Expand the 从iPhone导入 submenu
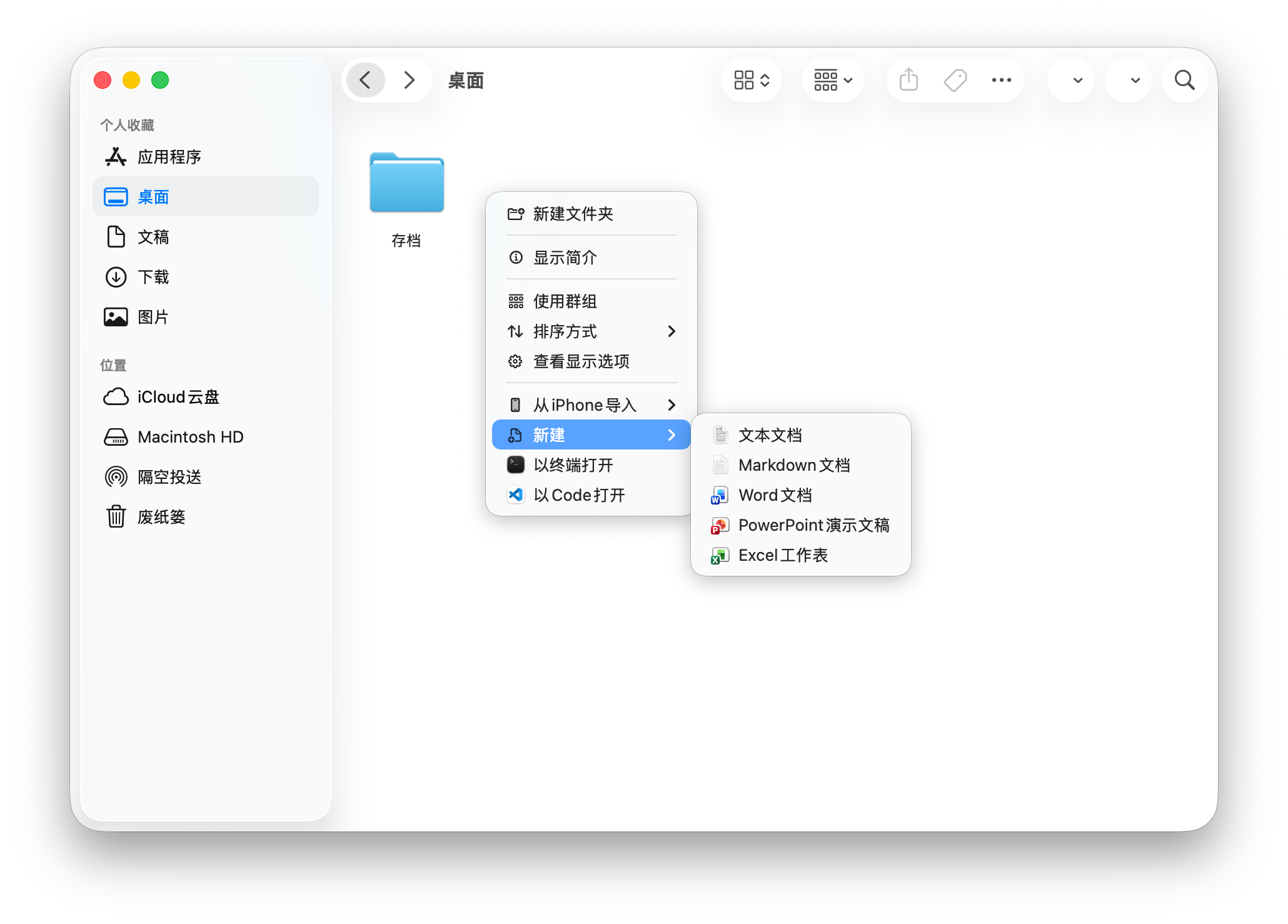This screenshot has width=1288, height=924. click(x=591, y=405)
